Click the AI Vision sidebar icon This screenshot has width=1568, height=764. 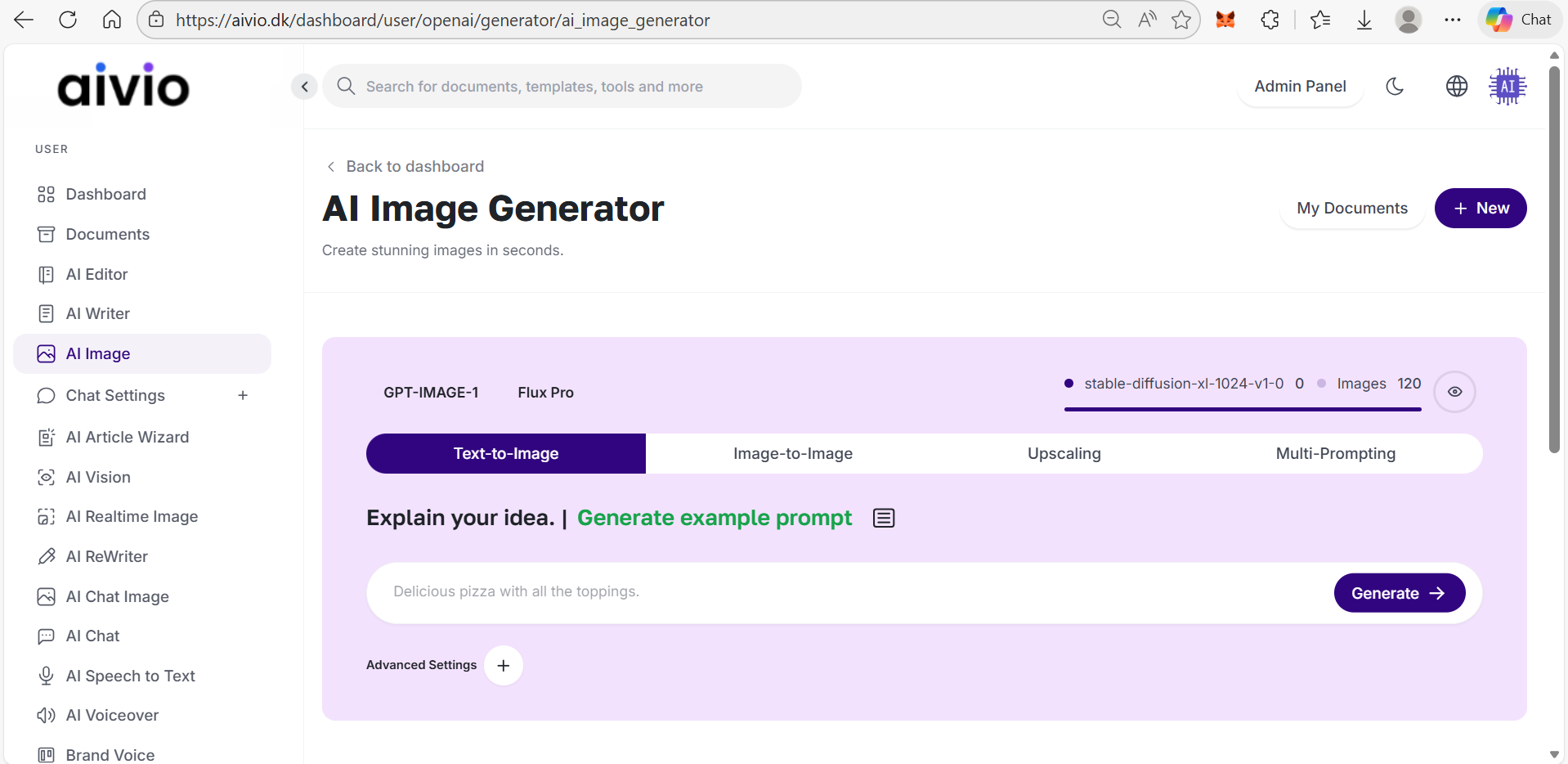tap(46, 477)
